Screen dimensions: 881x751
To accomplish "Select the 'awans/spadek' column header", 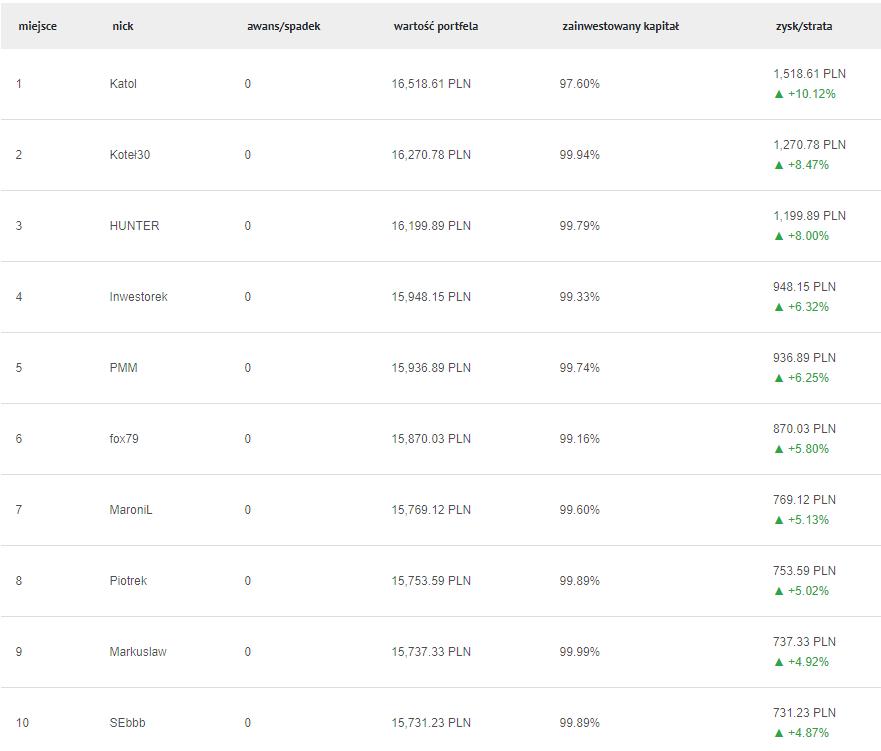I will point(283,26).
